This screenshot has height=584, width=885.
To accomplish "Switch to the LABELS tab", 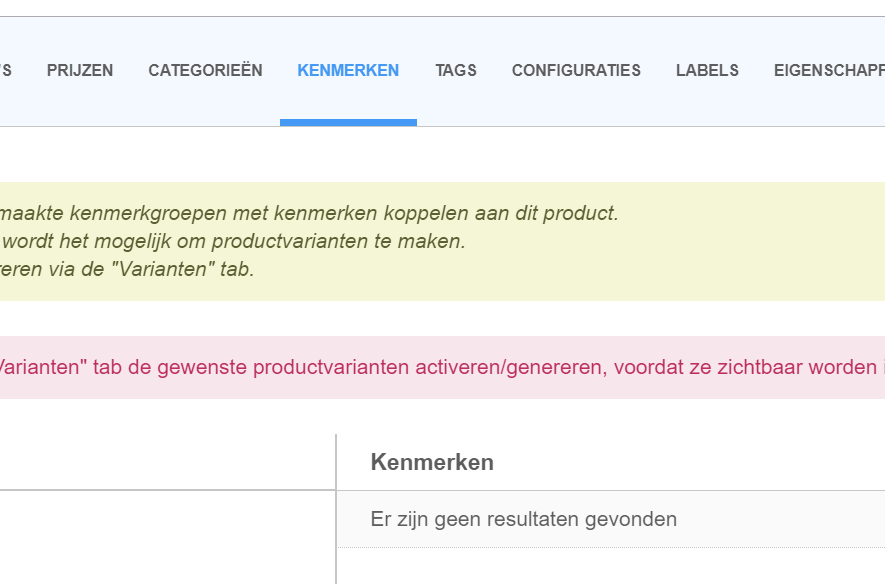I will coord(707,70).
